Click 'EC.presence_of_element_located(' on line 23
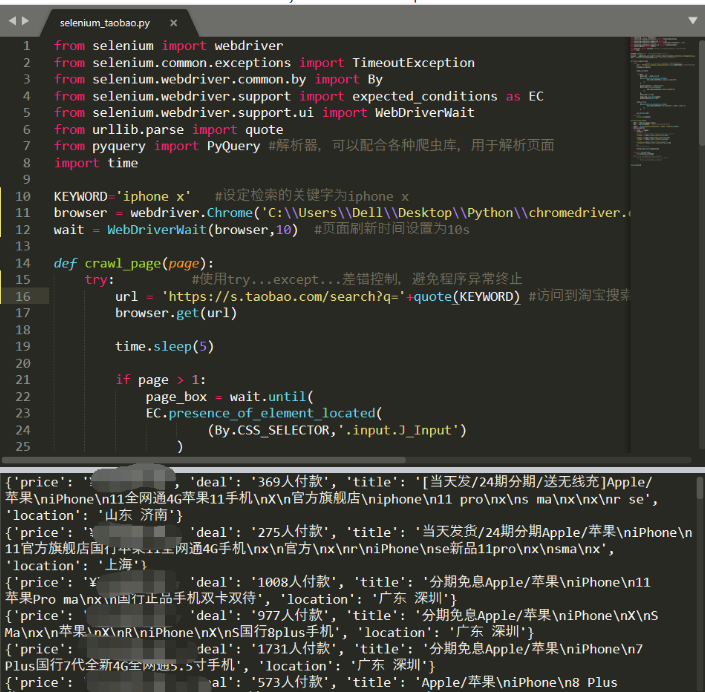This screenshot has width=705, height=692. (264, 413)
